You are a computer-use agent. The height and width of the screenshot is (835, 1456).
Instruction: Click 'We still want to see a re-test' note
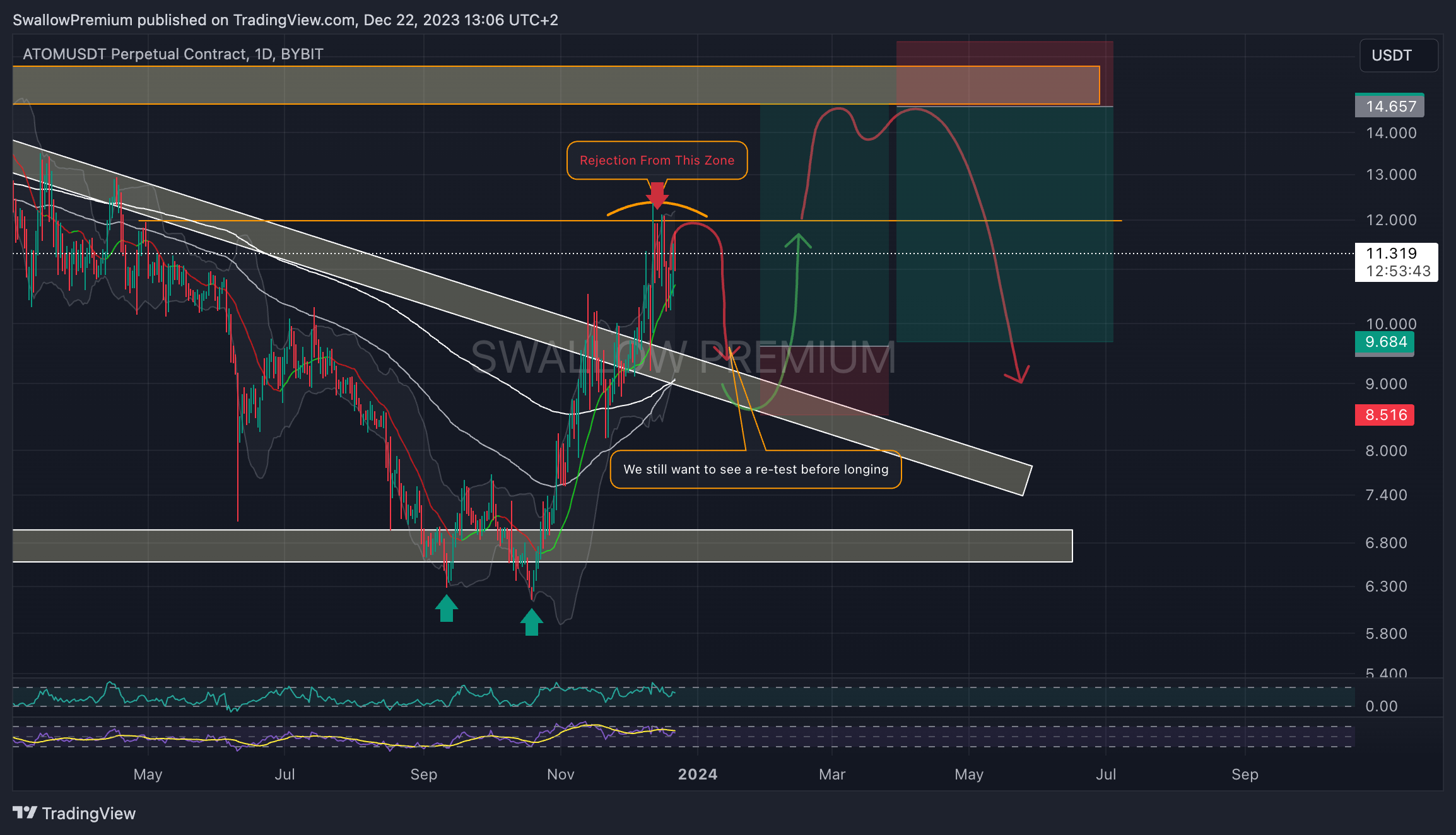(x=756, y=469)
